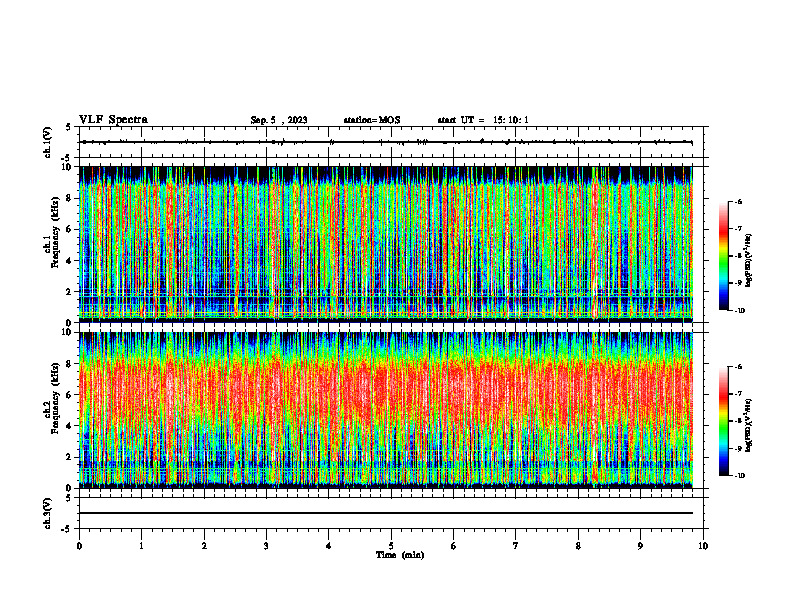The image size is (792, 612).
Task: Click the ch.1 voltage waveform trace
Action: [x=386, y=142]
